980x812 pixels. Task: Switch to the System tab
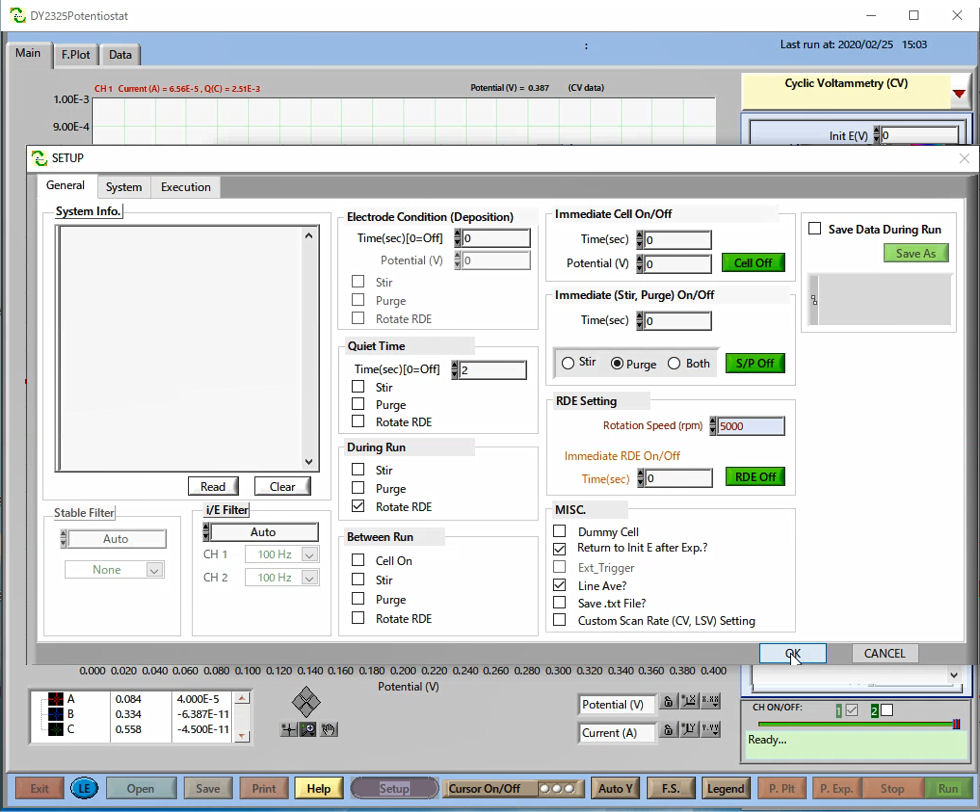(x=124, y=187)
